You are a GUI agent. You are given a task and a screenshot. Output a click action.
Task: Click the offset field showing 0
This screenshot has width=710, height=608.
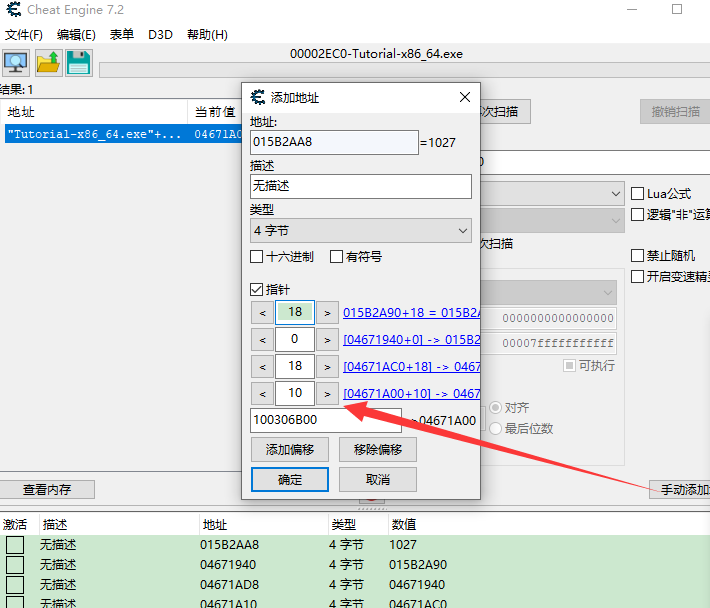click(295, 339)
